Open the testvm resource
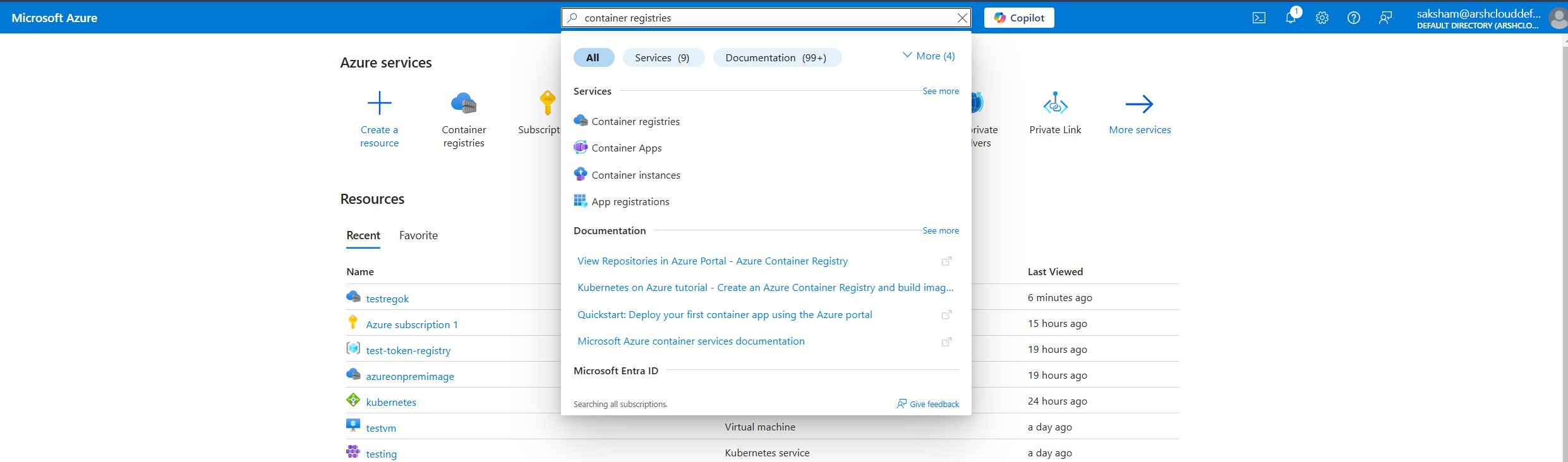Screen dimensions: 1568x462 381,428
